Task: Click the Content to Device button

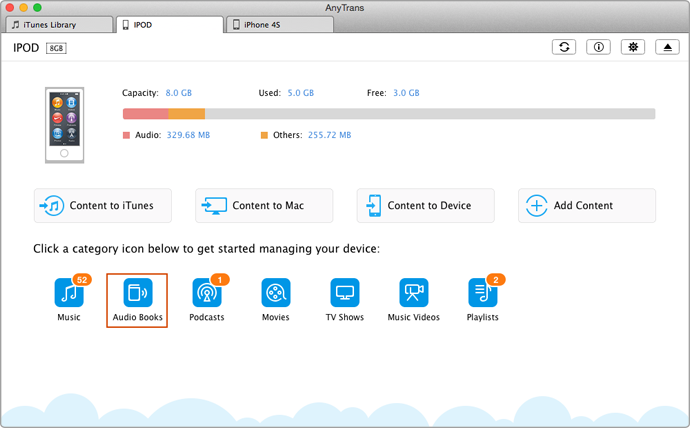Action: (x=426, y=205)
